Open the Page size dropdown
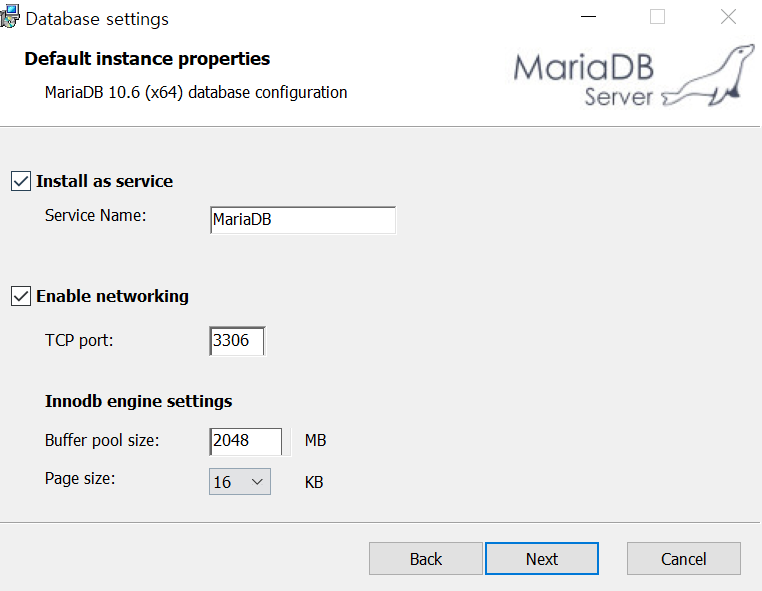Image resolution: width=762 pixels, height=591 pixels. (240, 482)
